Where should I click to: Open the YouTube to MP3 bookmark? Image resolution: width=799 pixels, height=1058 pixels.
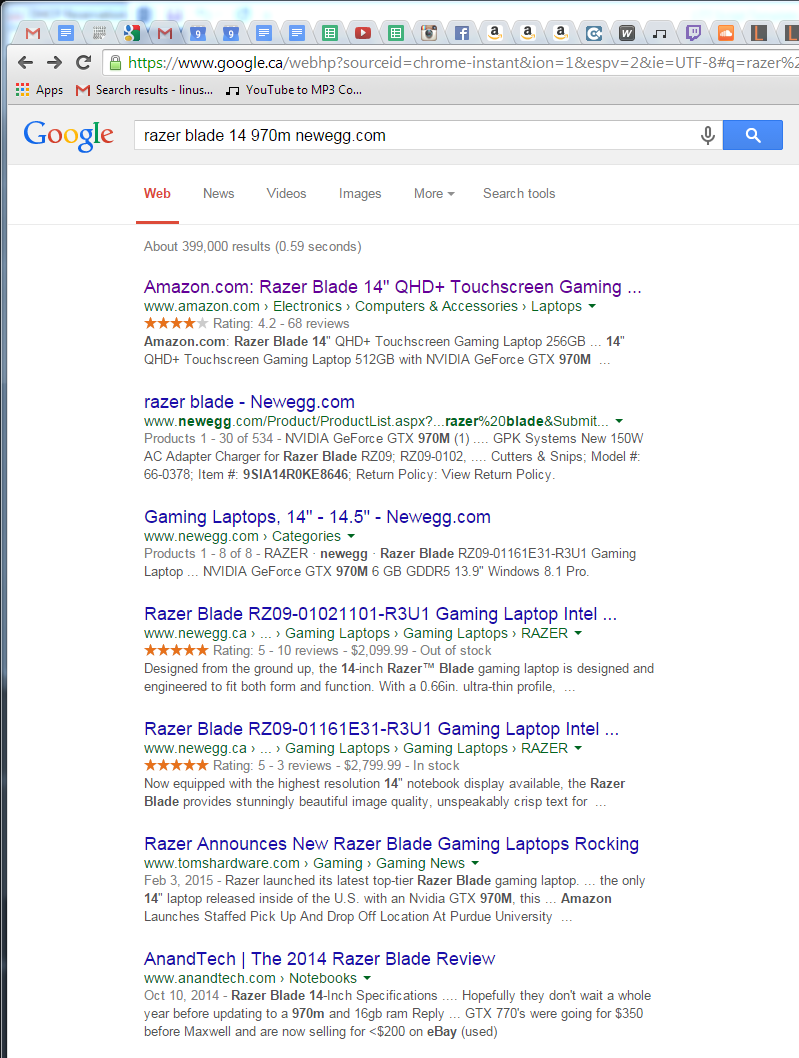pyautogui.click(x=294, y=90)
